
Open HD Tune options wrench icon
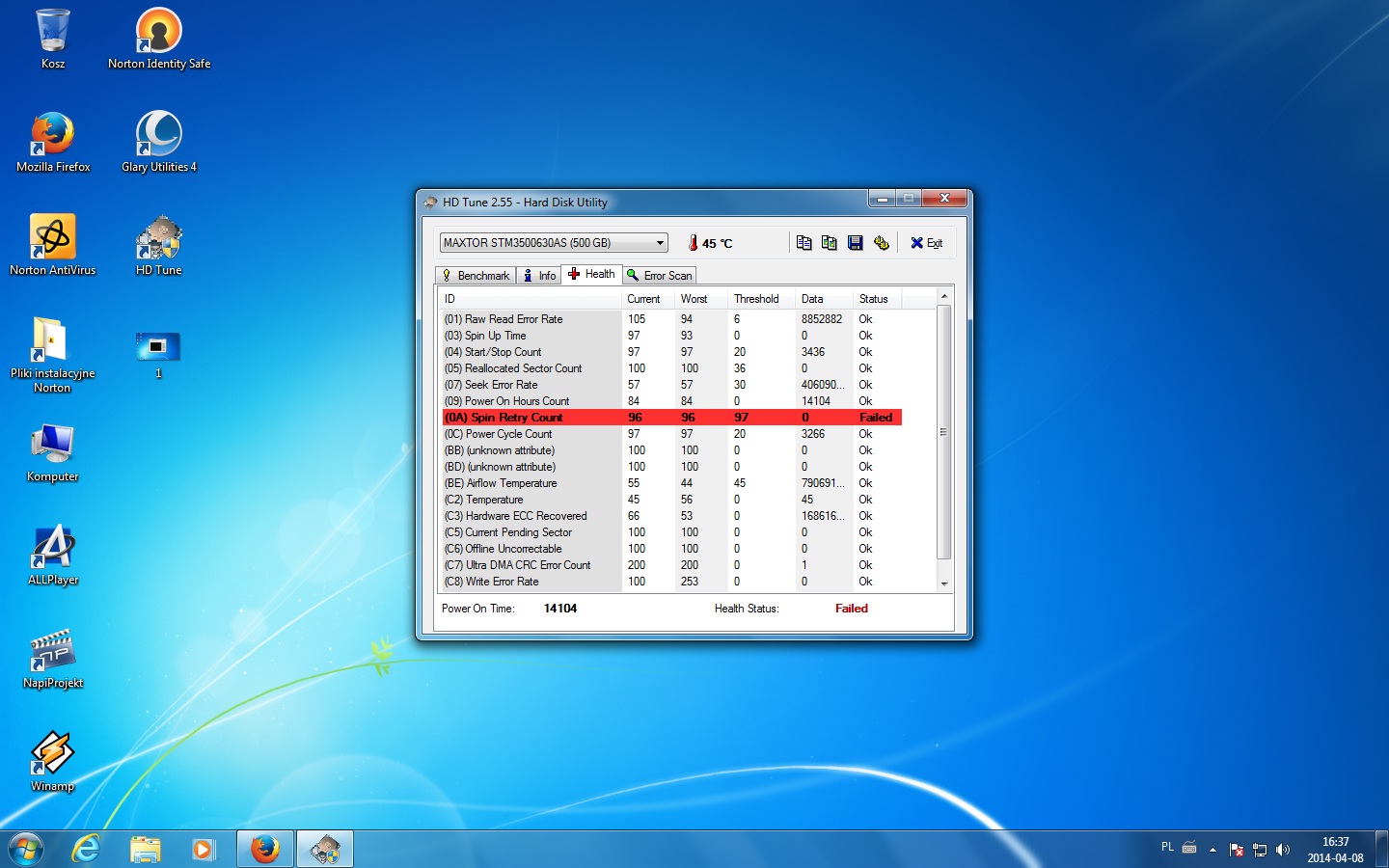881,243
